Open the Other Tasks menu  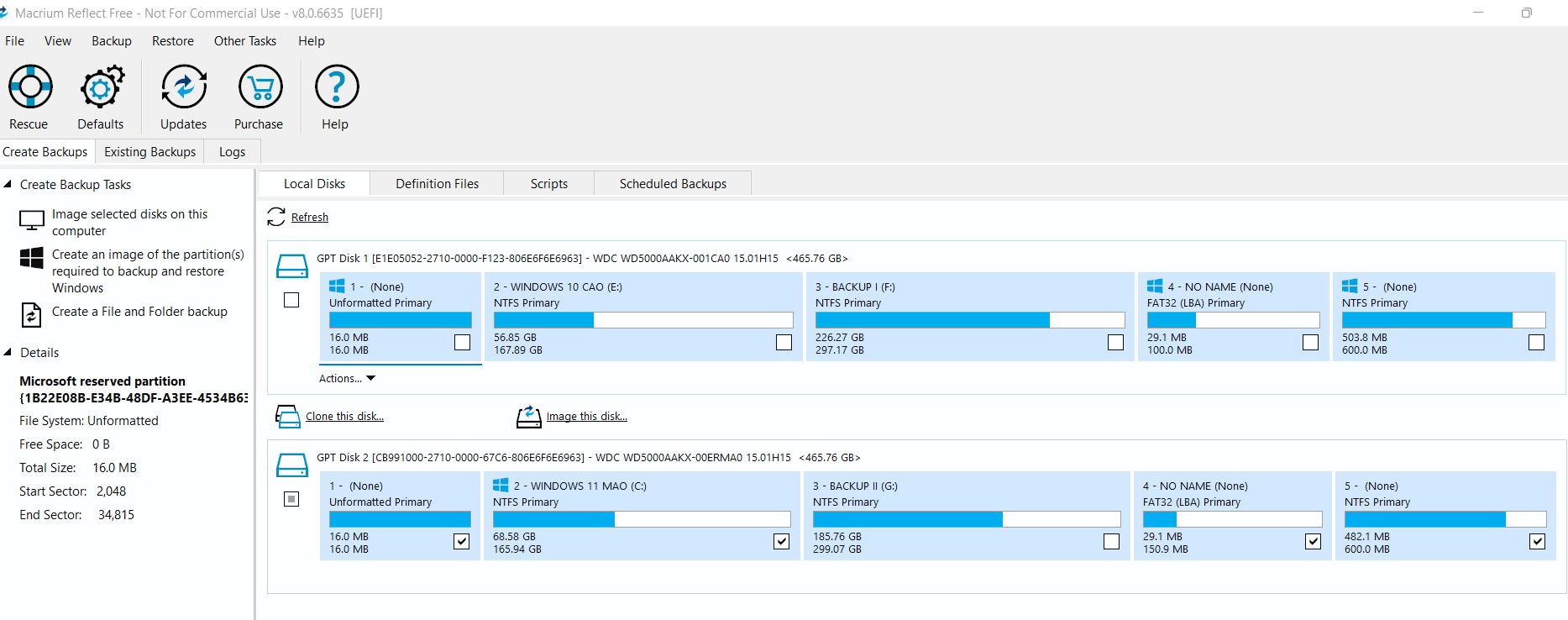click(245, 40)
